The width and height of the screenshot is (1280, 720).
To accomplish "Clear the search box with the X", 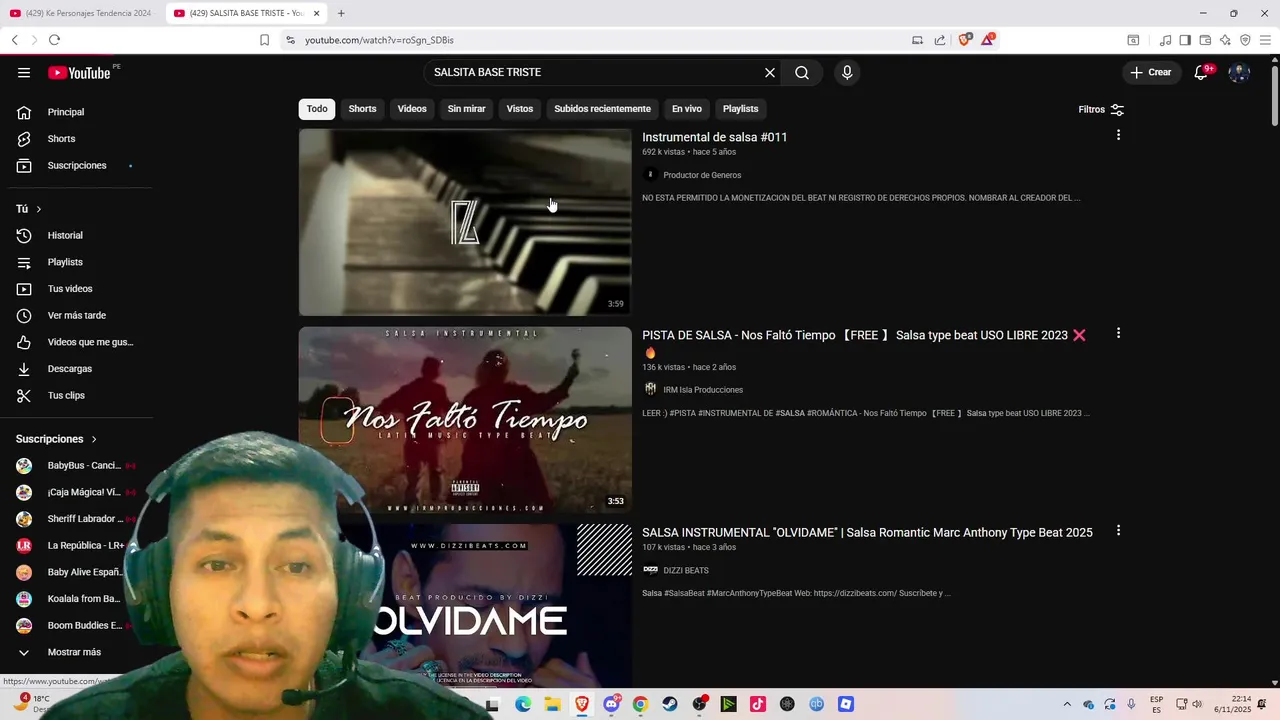I will click(x=770, y=72).
